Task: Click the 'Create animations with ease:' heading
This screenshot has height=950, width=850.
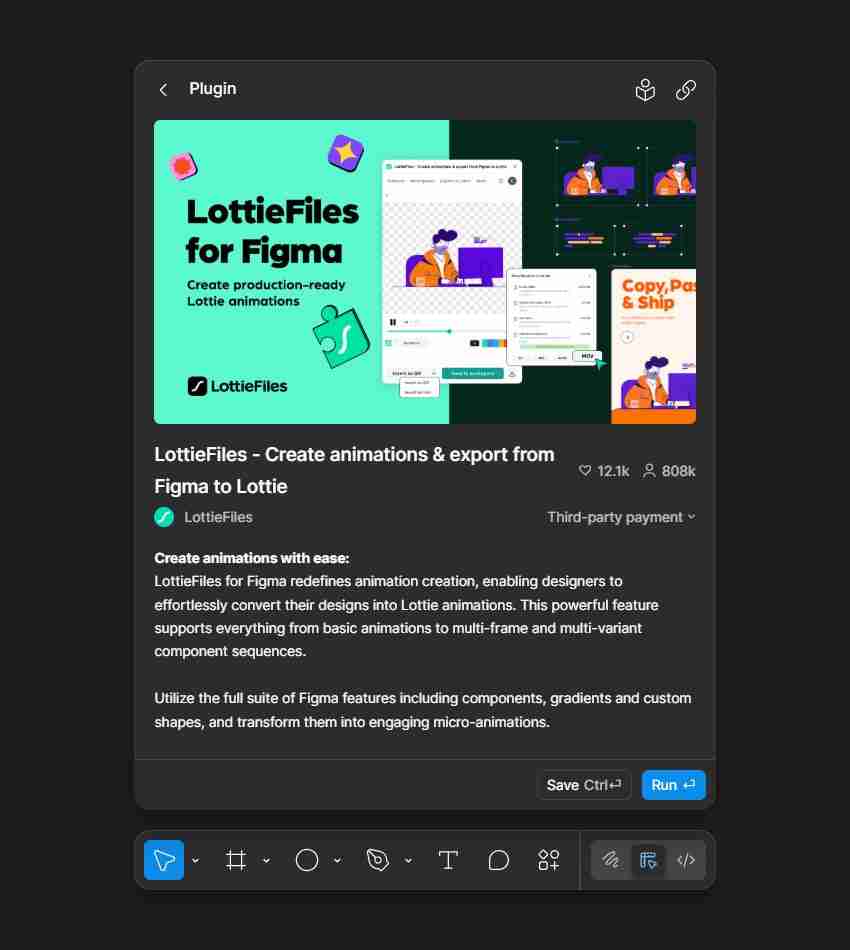Action: click(x=251, y=558)
